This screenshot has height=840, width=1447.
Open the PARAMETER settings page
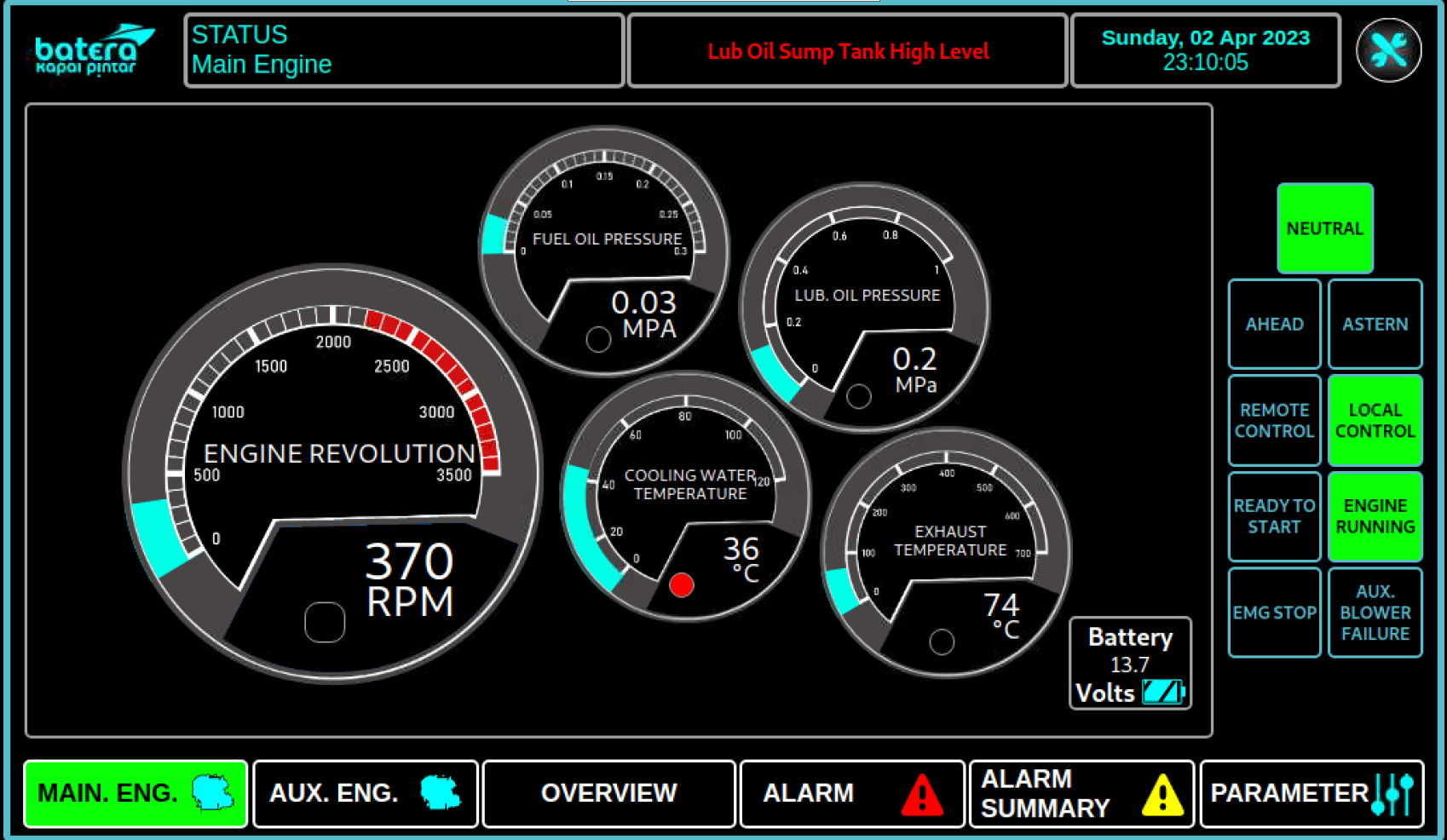click(x=1311, y=793)
